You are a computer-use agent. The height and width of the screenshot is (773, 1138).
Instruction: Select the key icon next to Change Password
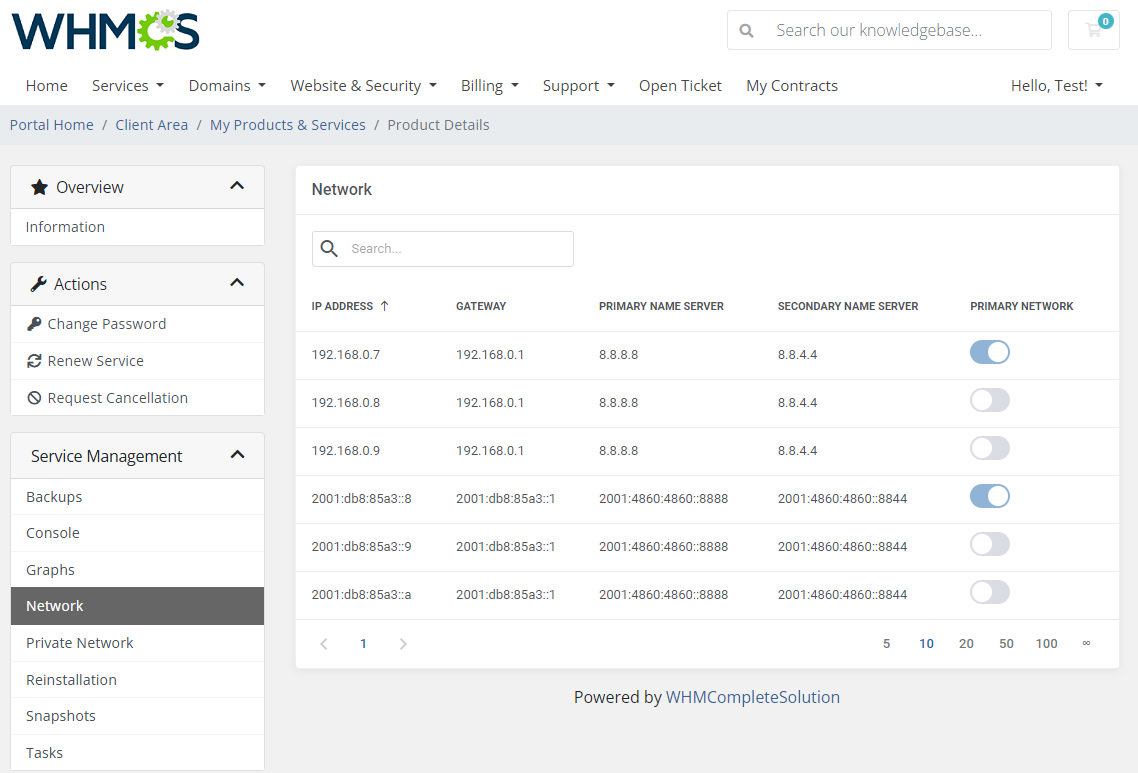[x=33, y=323]
